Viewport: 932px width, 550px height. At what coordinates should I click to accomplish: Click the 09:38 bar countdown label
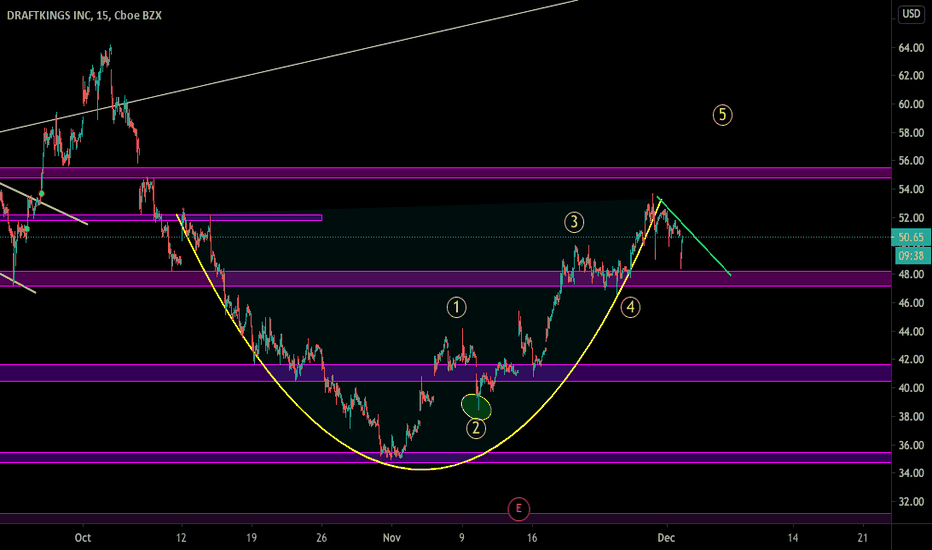[x=911, y=256]
